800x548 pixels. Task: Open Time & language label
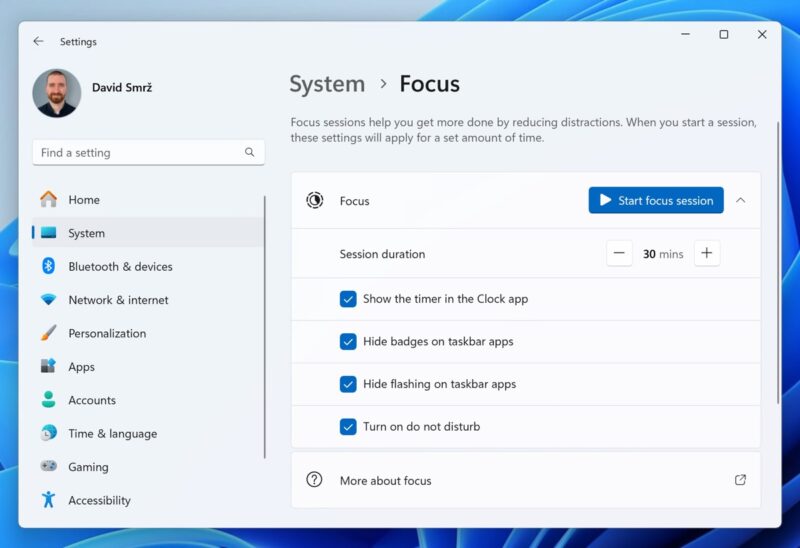point(113,434)
